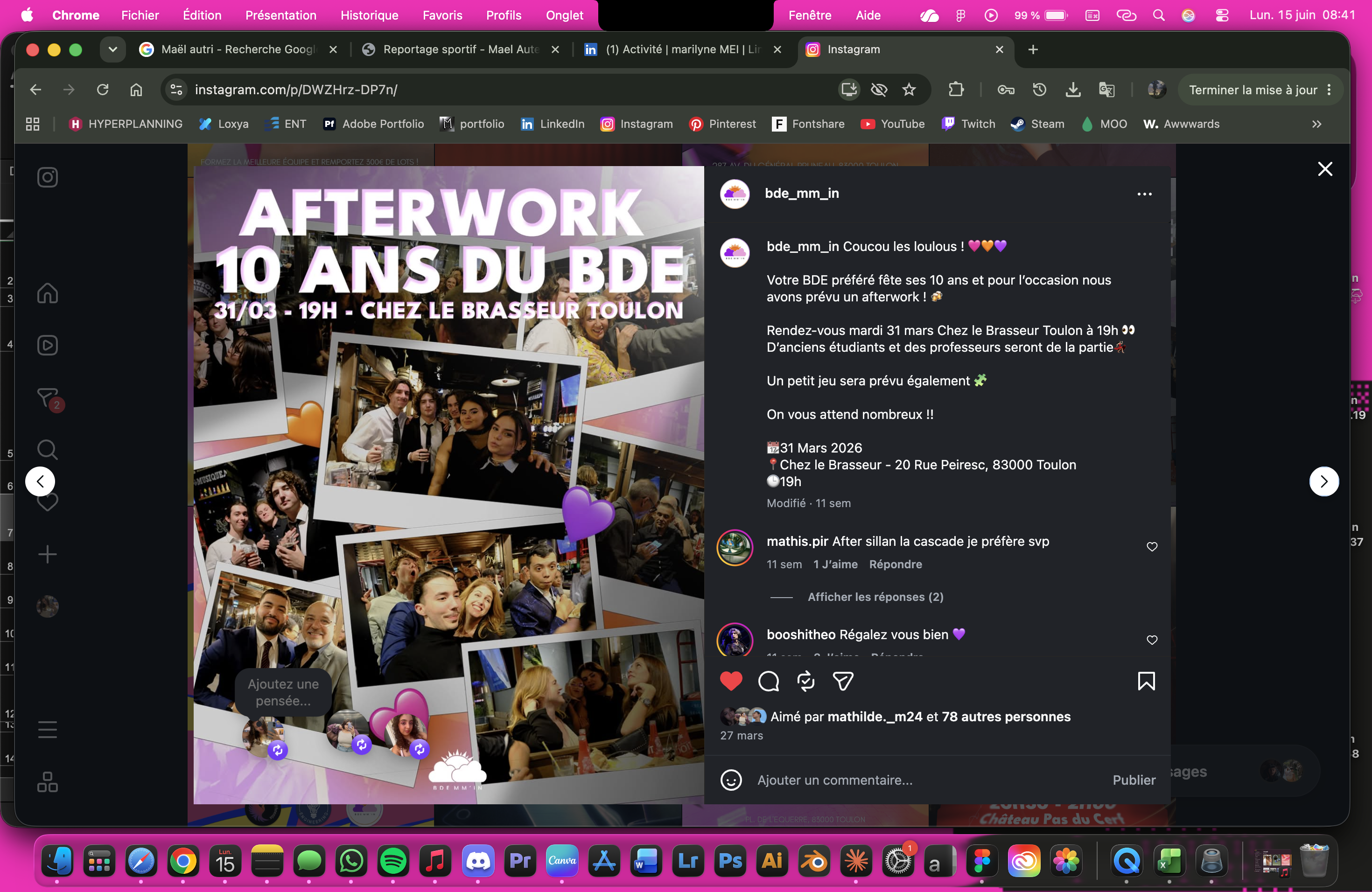
Task: Open post options three-dot menu
Action: pos(1144,194)
